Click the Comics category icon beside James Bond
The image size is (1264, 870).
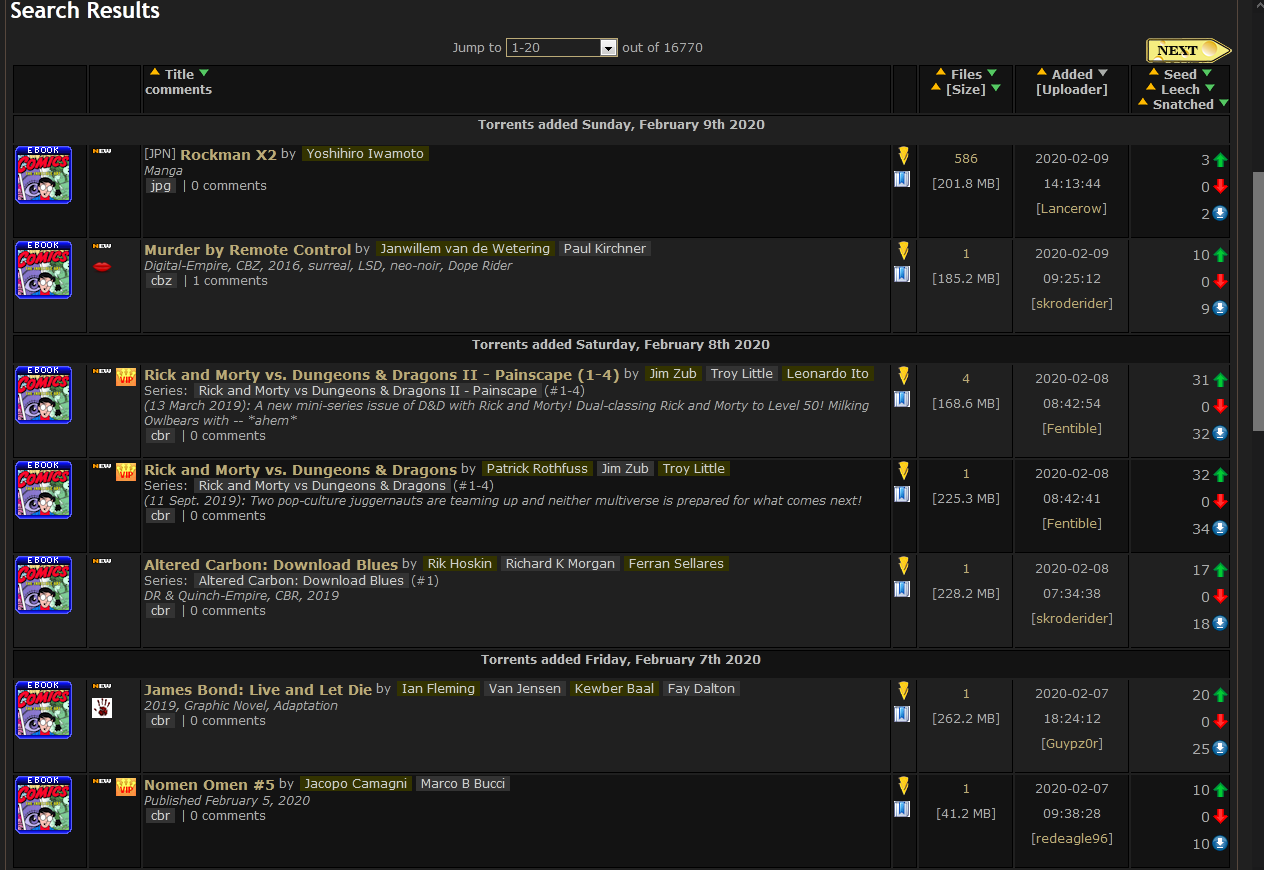[43, 710]
